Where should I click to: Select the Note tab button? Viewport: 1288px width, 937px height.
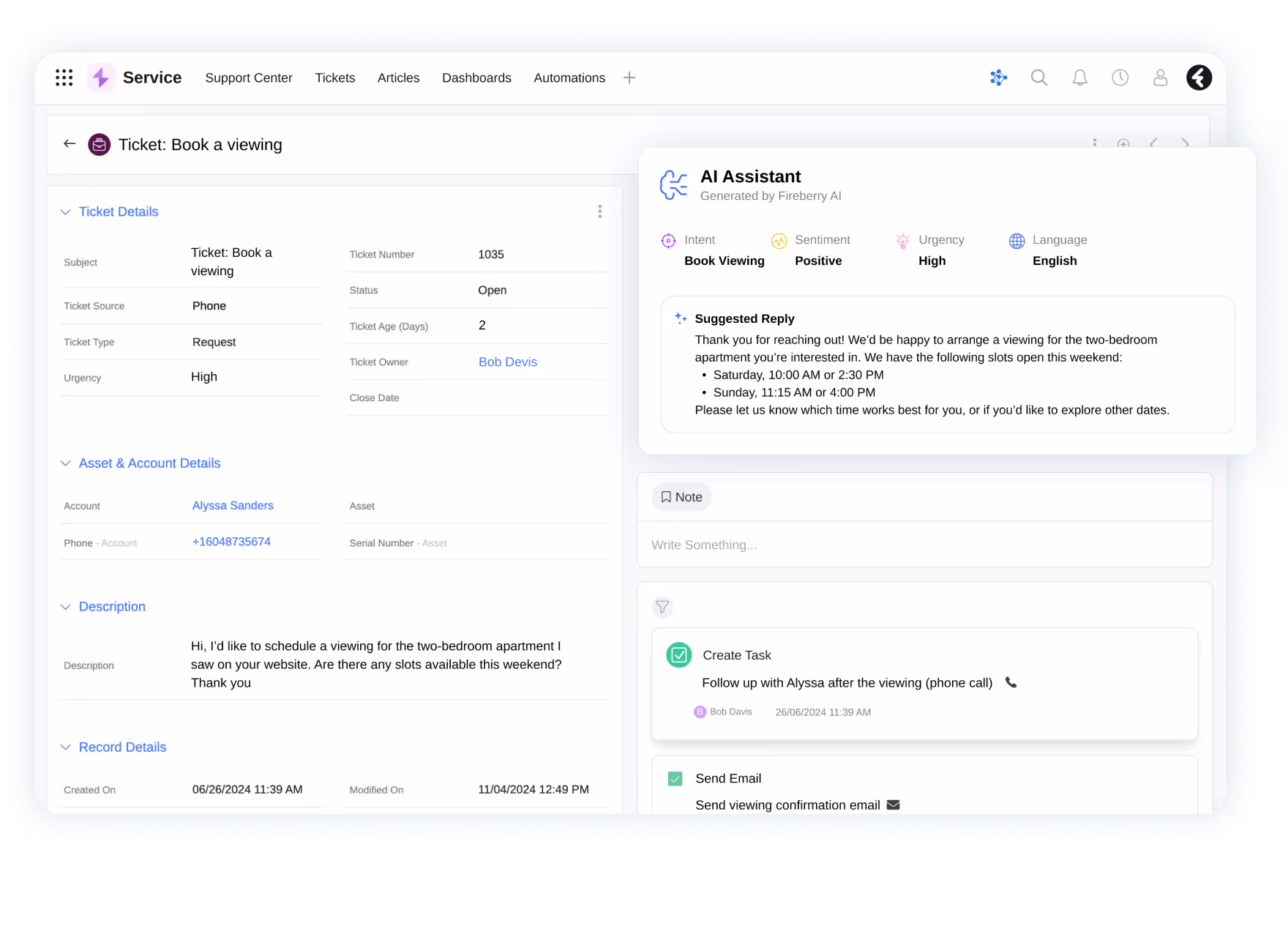click(681, 497)
